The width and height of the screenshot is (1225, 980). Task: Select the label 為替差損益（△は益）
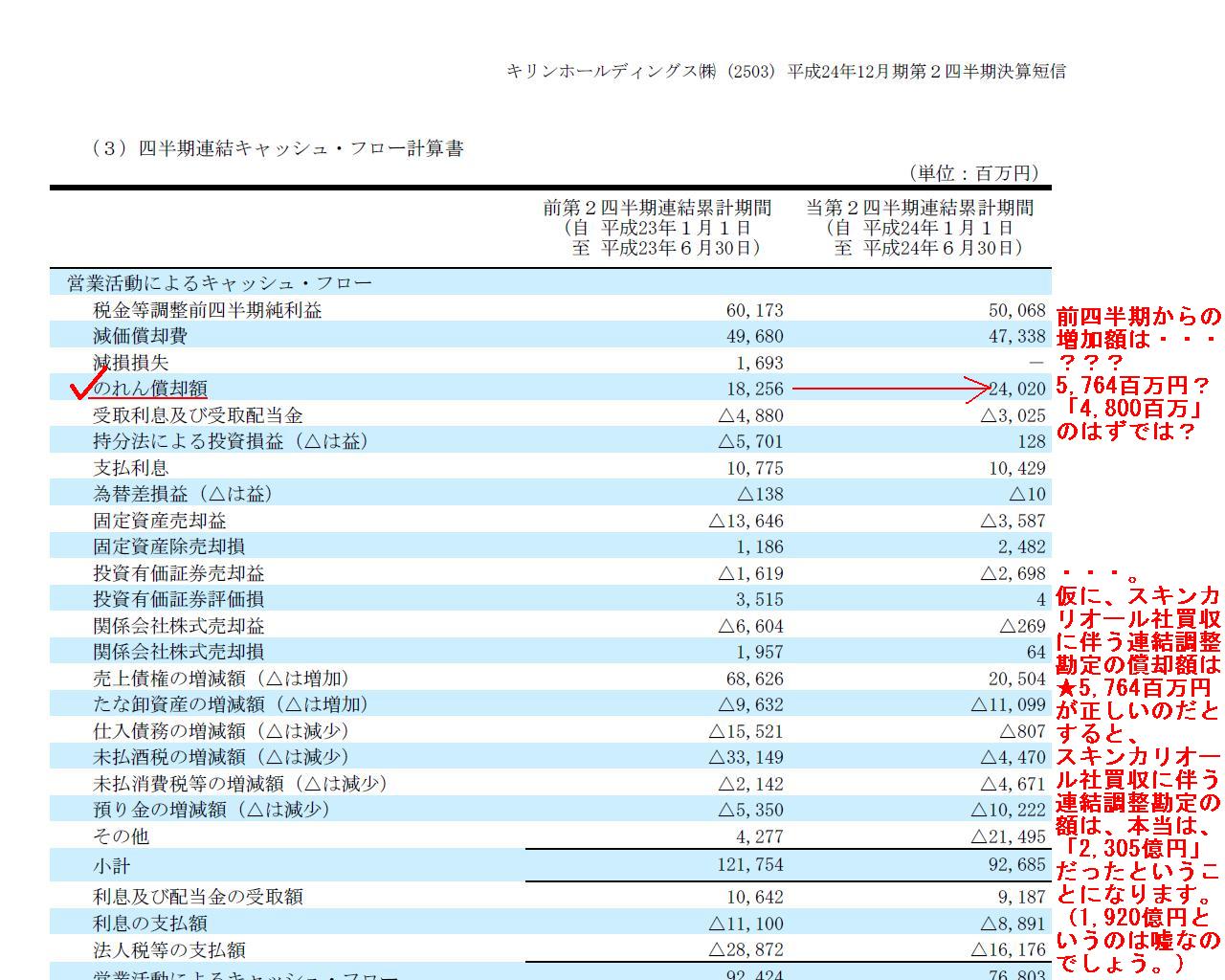tap(184, 494)
